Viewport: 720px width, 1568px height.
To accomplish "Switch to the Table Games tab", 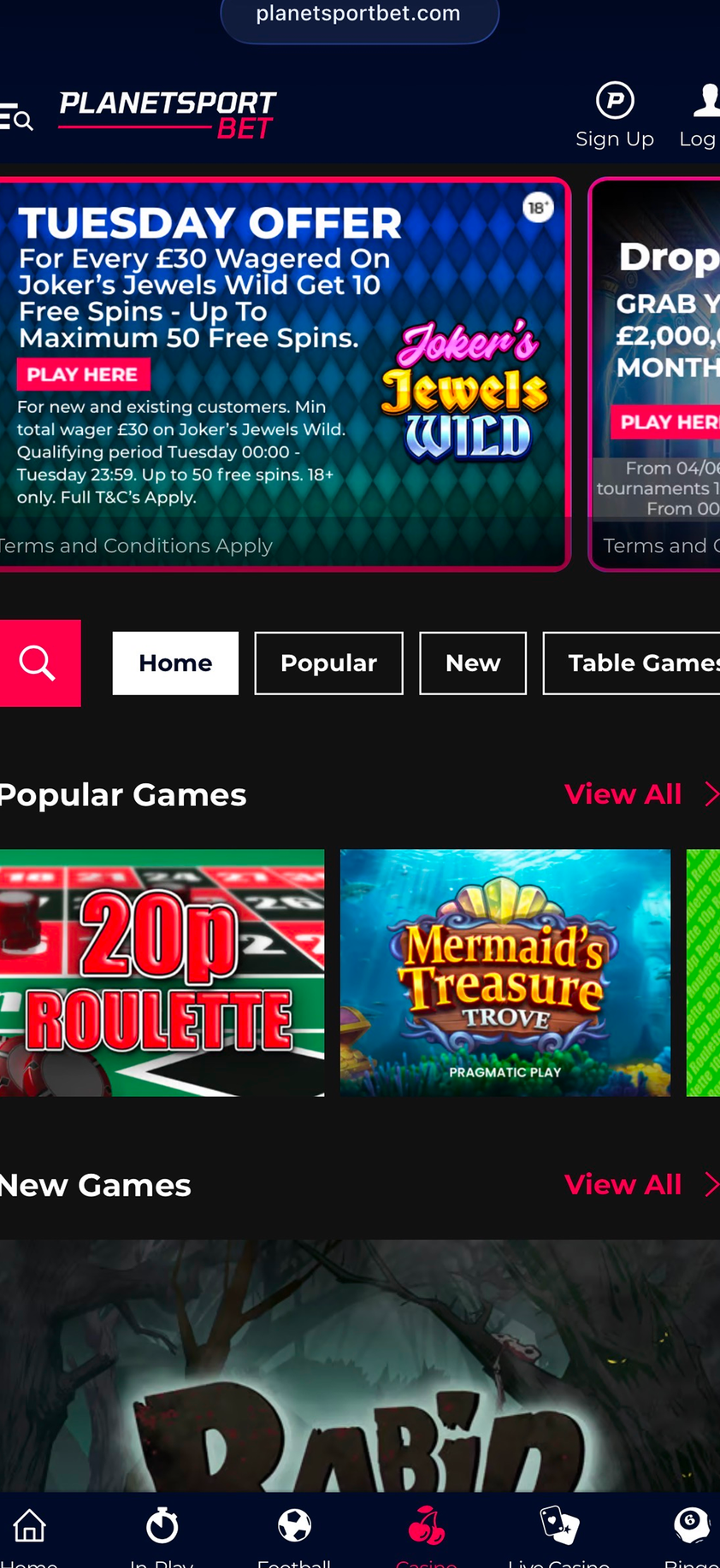I will pos(632,663).
